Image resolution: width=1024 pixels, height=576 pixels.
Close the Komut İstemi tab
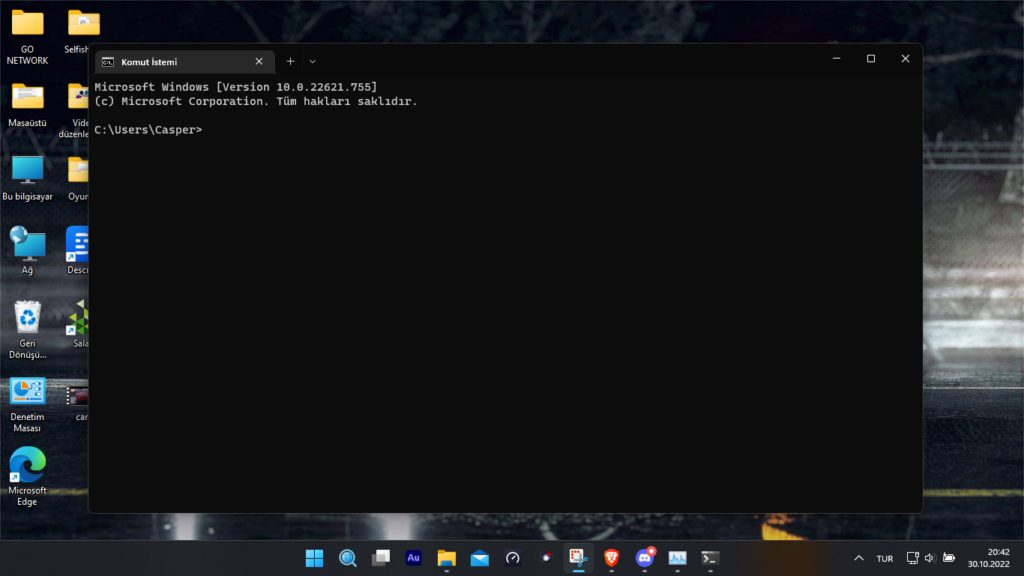coord(260,62)
